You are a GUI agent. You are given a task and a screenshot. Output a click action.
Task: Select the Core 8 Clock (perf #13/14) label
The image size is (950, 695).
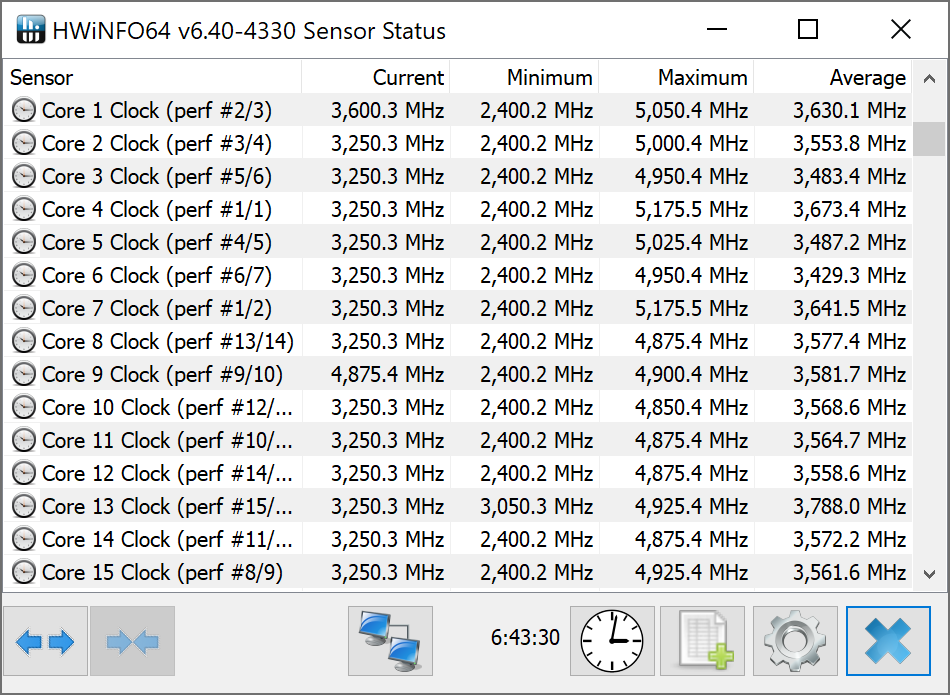168,341
